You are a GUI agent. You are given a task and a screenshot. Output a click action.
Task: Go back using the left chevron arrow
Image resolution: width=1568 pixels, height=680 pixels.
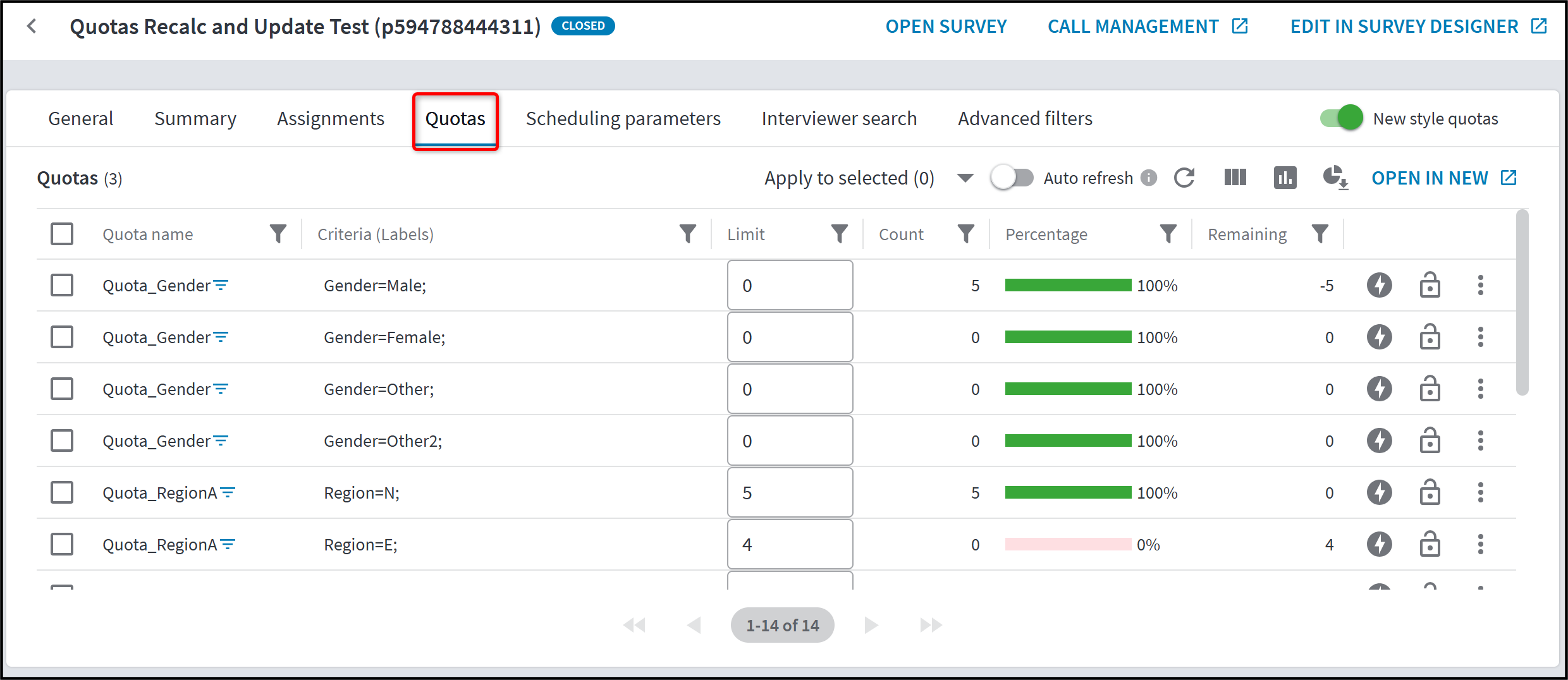click(32, 26)
